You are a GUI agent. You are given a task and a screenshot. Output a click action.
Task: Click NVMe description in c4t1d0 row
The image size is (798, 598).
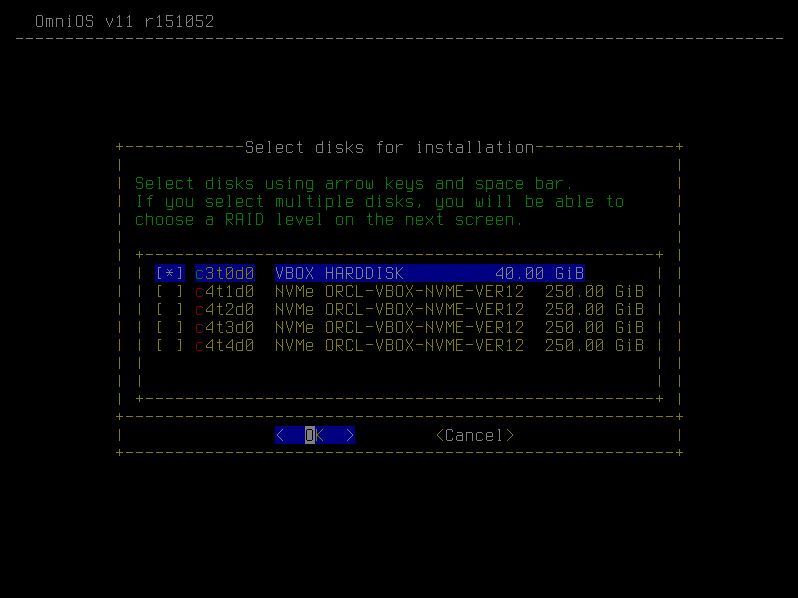[400, 291]
